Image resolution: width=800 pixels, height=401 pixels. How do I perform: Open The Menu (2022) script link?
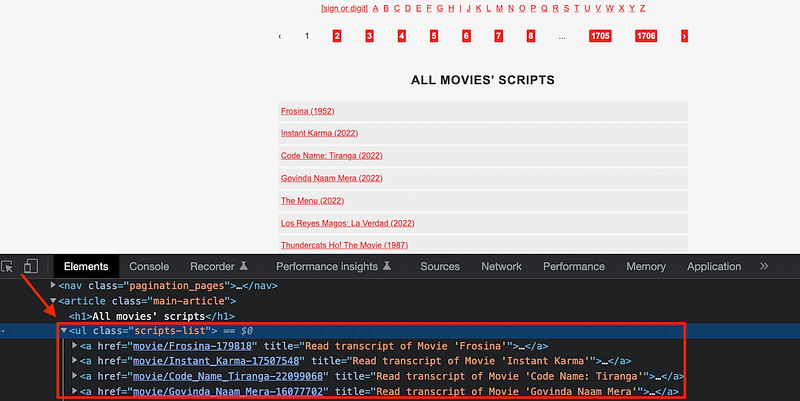tap(312, 200)
